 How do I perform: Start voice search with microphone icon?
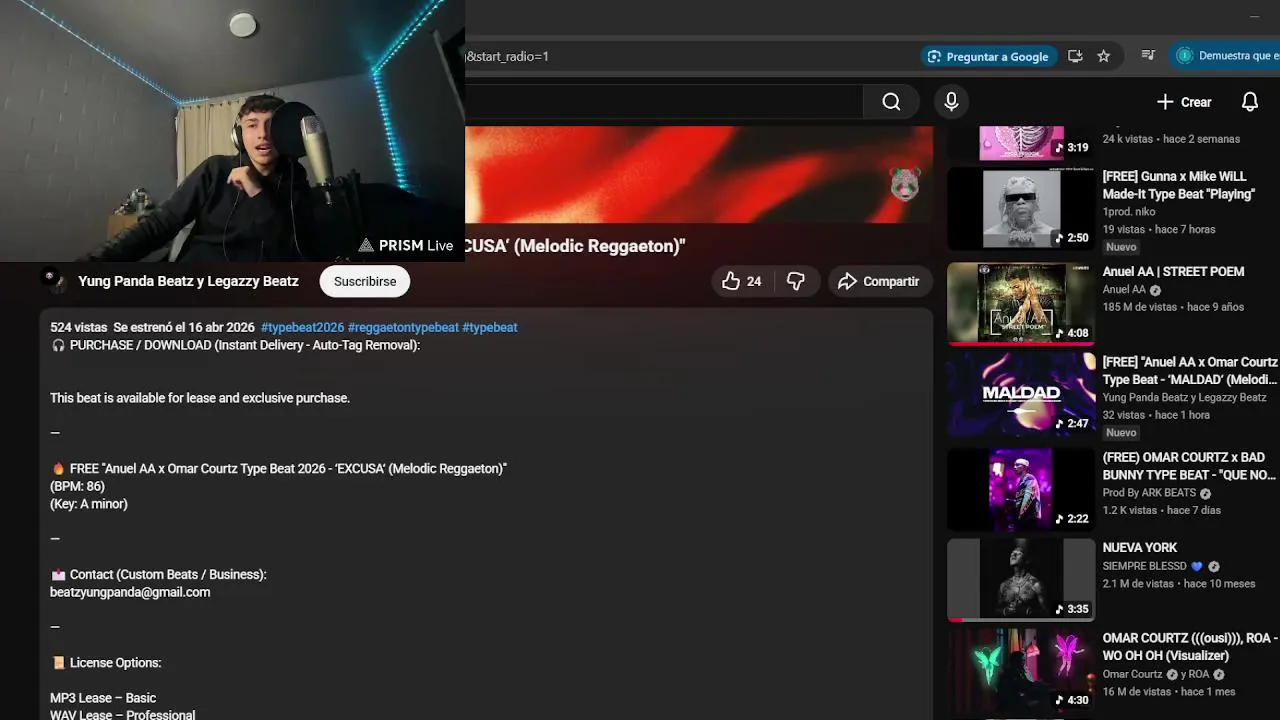coord(951,101)
